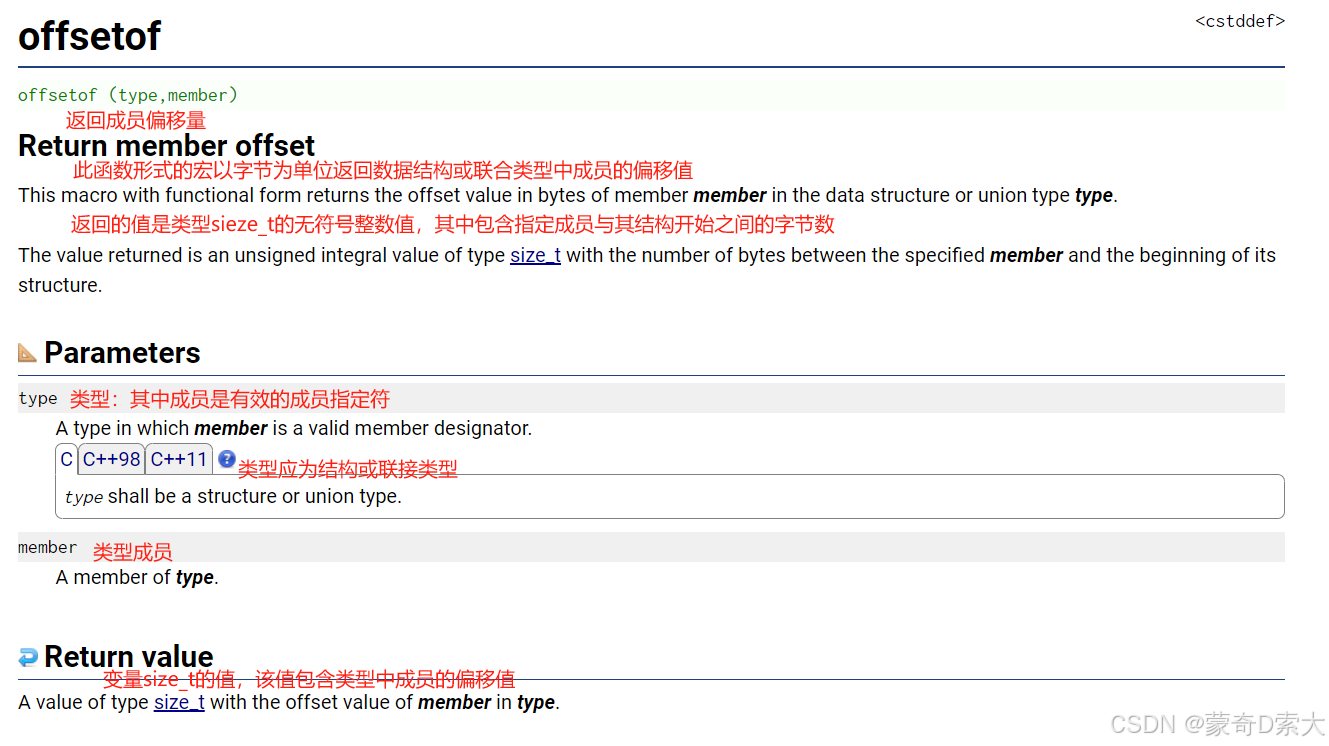Select the C tab
This screenshot has width=1329, height=746.
67,460
